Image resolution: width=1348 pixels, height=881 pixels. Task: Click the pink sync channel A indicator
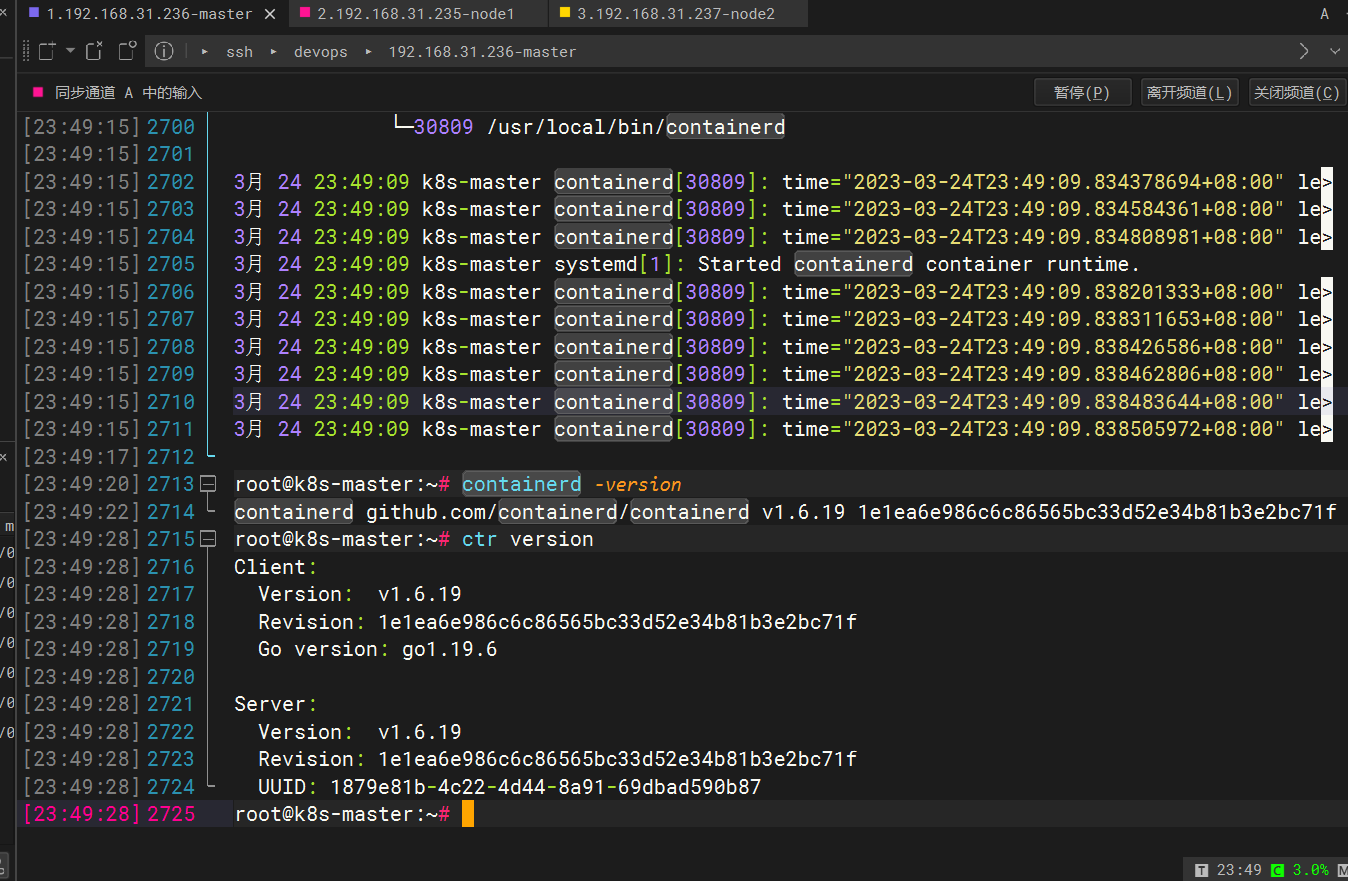tap(38, 92)
